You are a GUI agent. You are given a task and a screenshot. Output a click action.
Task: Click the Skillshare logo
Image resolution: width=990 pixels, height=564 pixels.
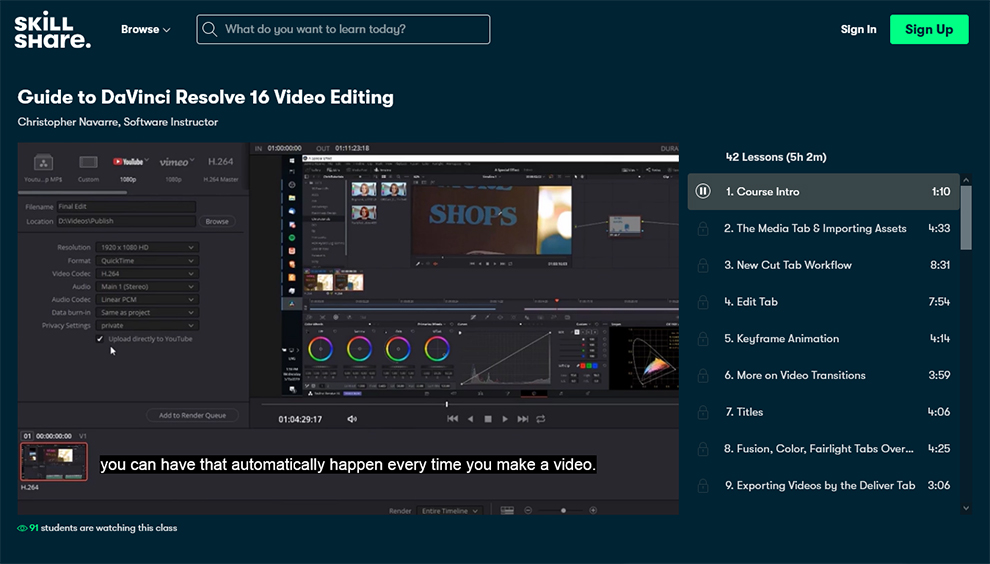coord(52,32)
